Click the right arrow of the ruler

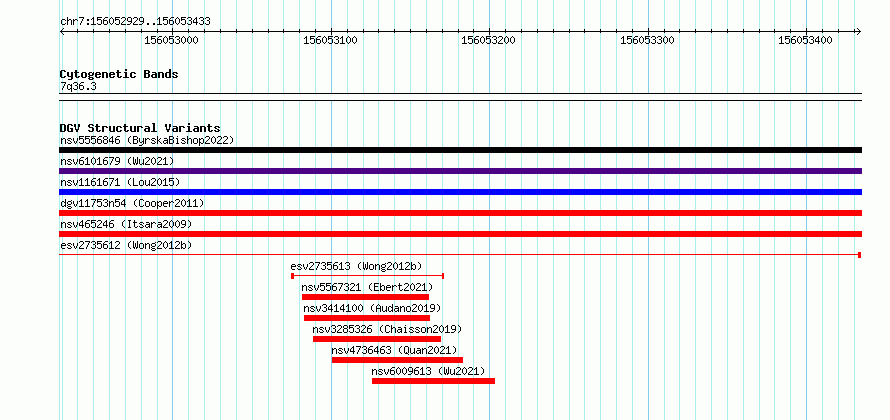859,32
